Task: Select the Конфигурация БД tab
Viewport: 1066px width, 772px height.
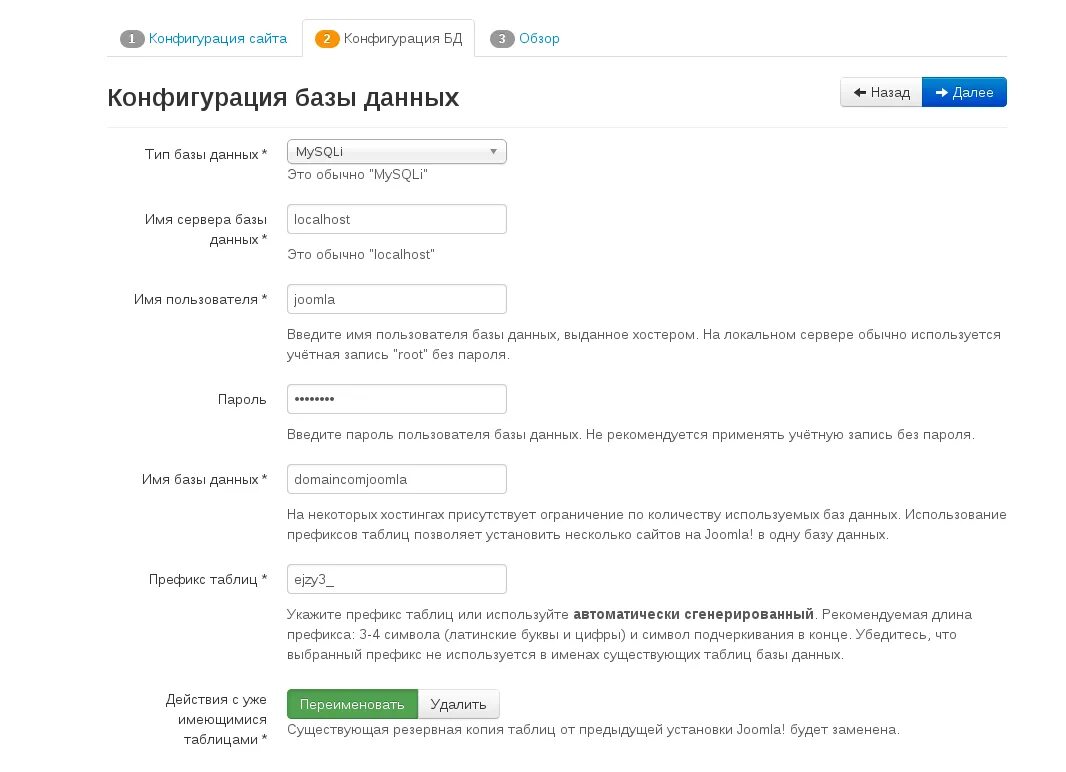Action: tap(402, 39)
